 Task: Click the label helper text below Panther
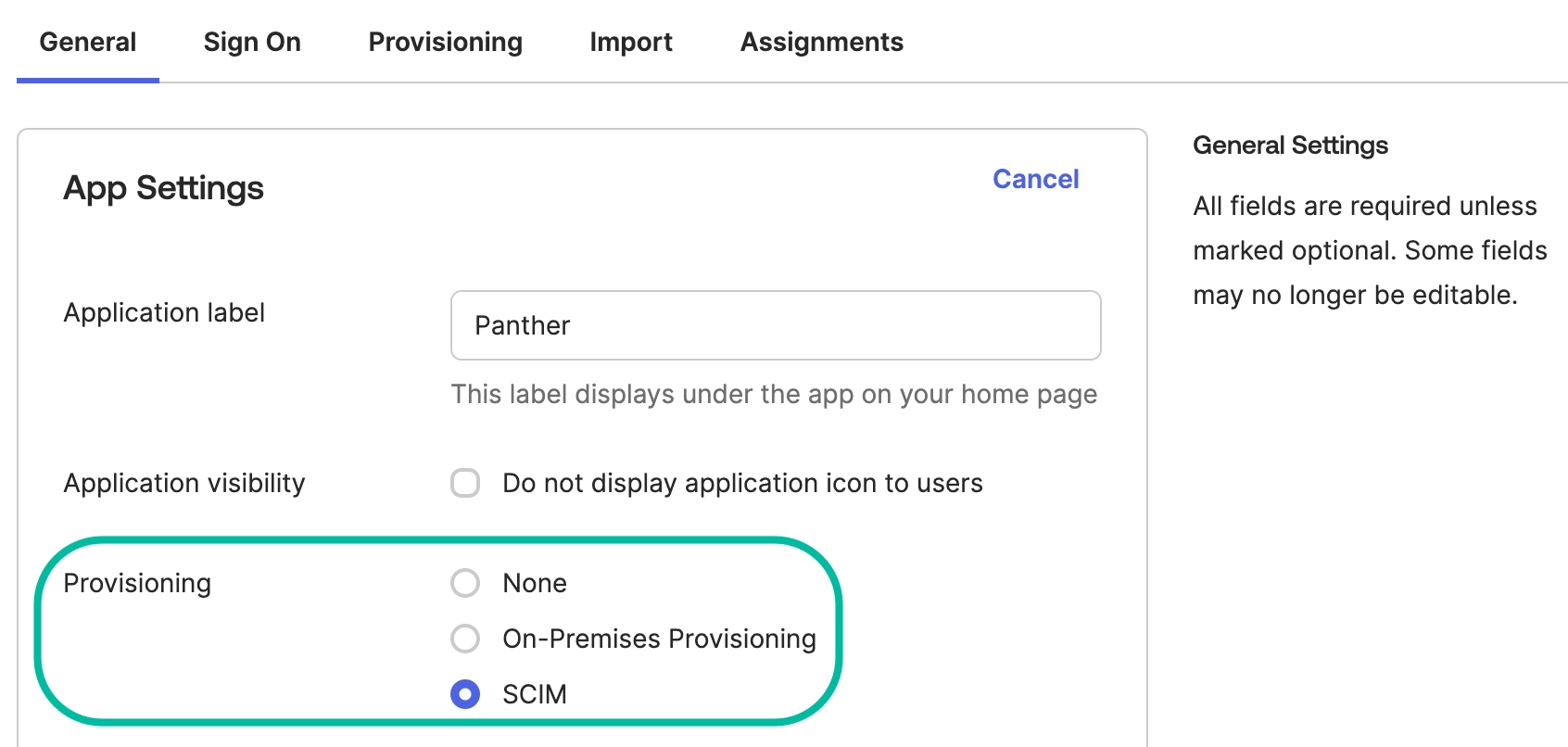click(775, 394)
